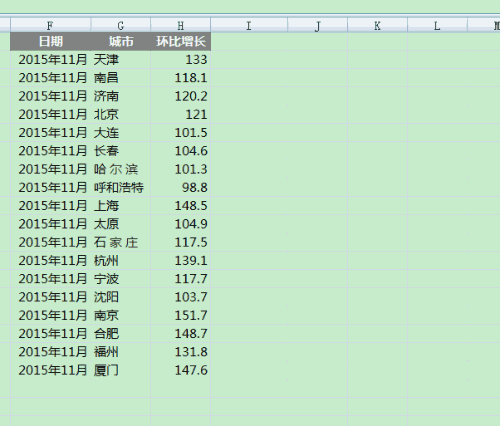Click the value 101.5 for 大连
Image resolution: width=500 pixels, height=426 pixels.
tap(180, 133)
